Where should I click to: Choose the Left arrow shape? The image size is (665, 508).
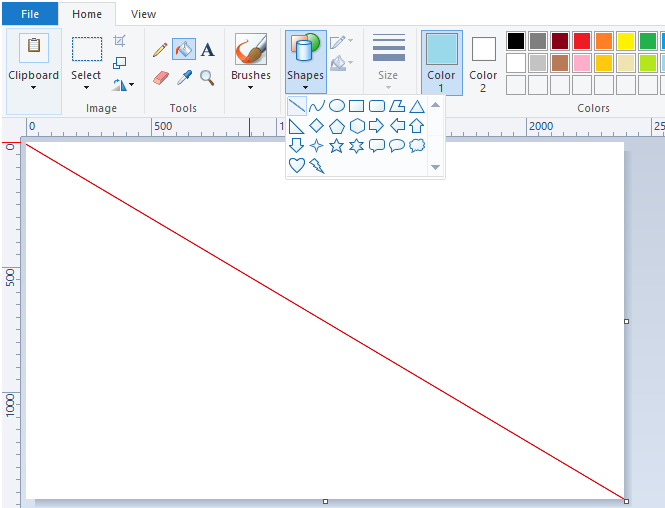(397, 126)
